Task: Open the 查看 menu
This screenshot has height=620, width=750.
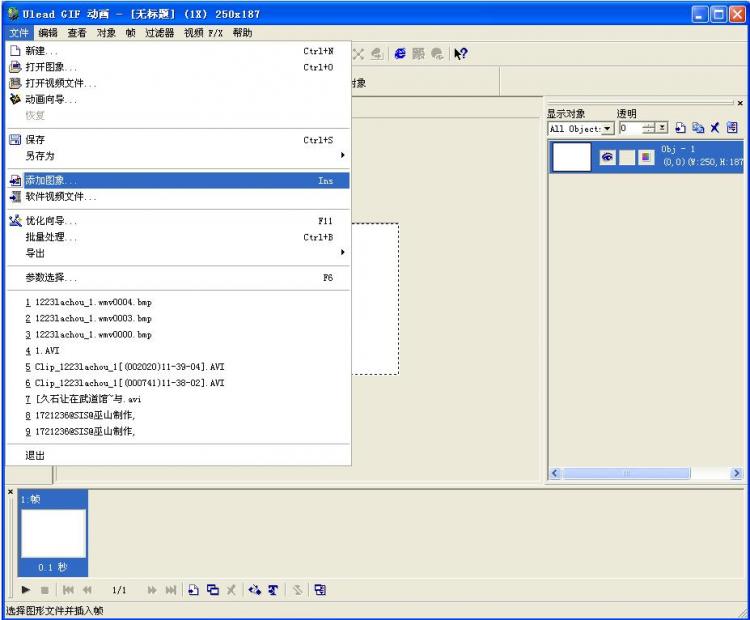Action: point(77,33)
